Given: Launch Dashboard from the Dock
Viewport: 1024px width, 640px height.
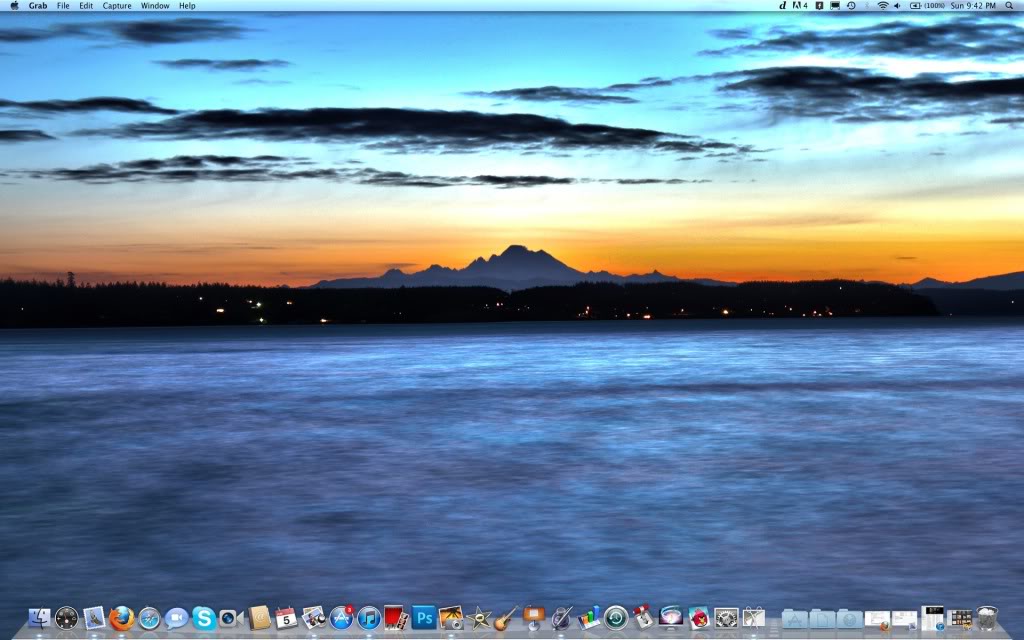Looking at the screenshot, I should pos(67,617).
